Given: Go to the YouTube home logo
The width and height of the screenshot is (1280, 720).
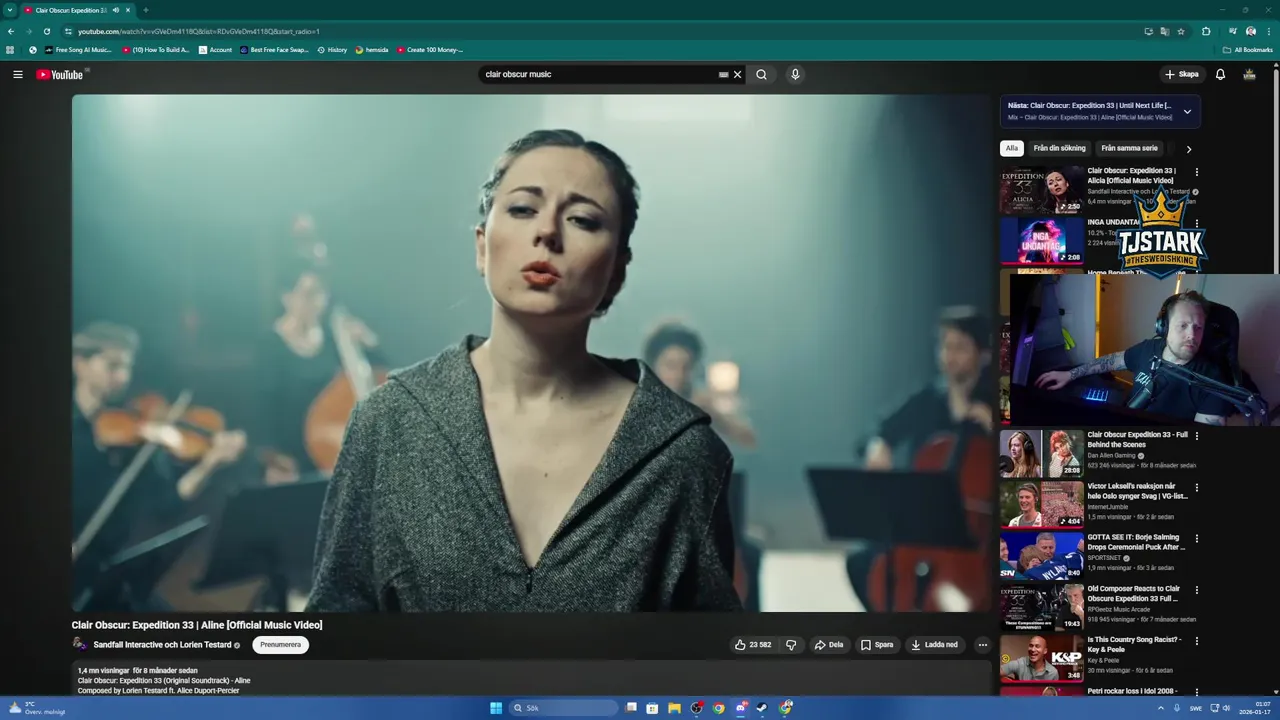Looking at the screenshot, I should tap(60, 75).
